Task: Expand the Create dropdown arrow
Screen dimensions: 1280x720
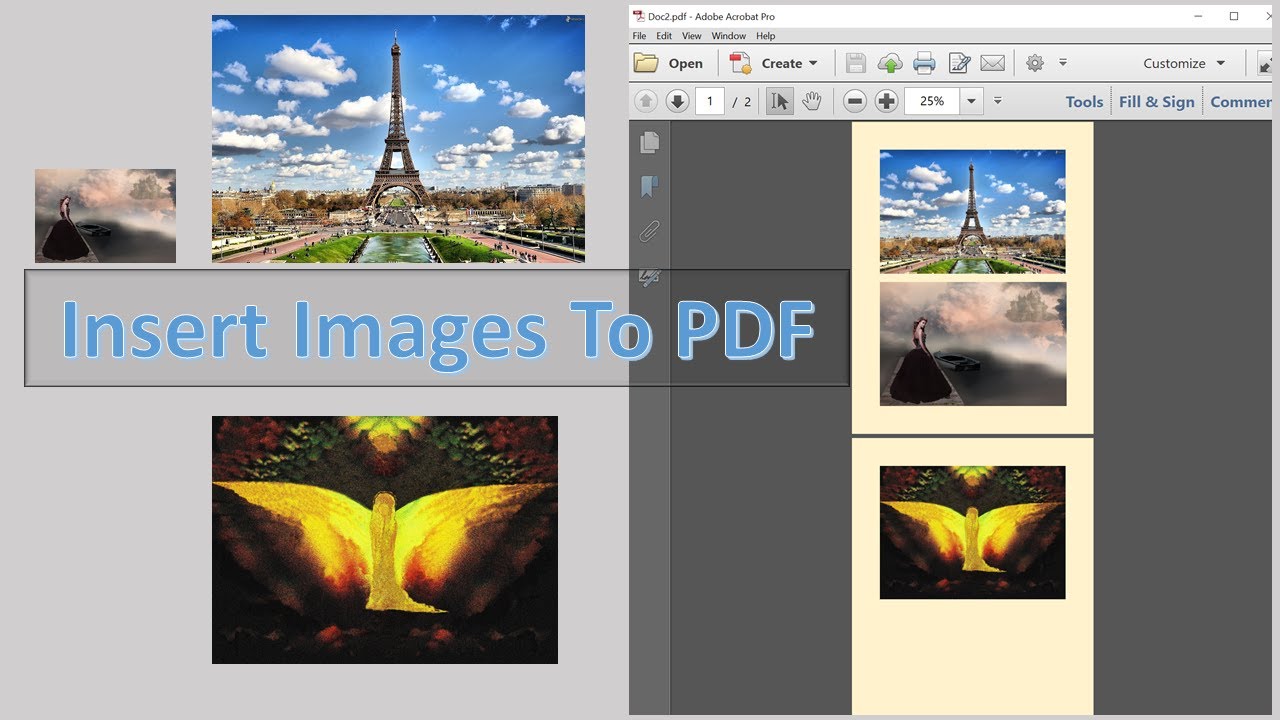Action: pyautogui.click(x=813, y=63)
